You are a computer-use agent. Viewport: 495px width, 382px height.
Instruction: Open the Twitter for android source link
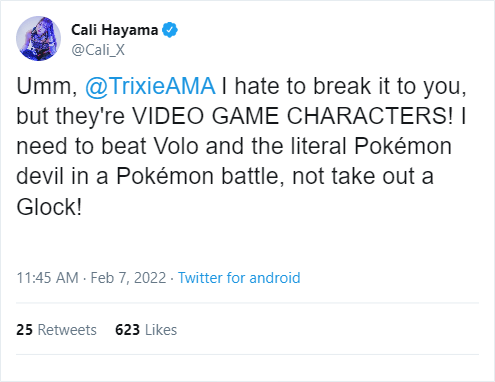[x=239, y=278]
